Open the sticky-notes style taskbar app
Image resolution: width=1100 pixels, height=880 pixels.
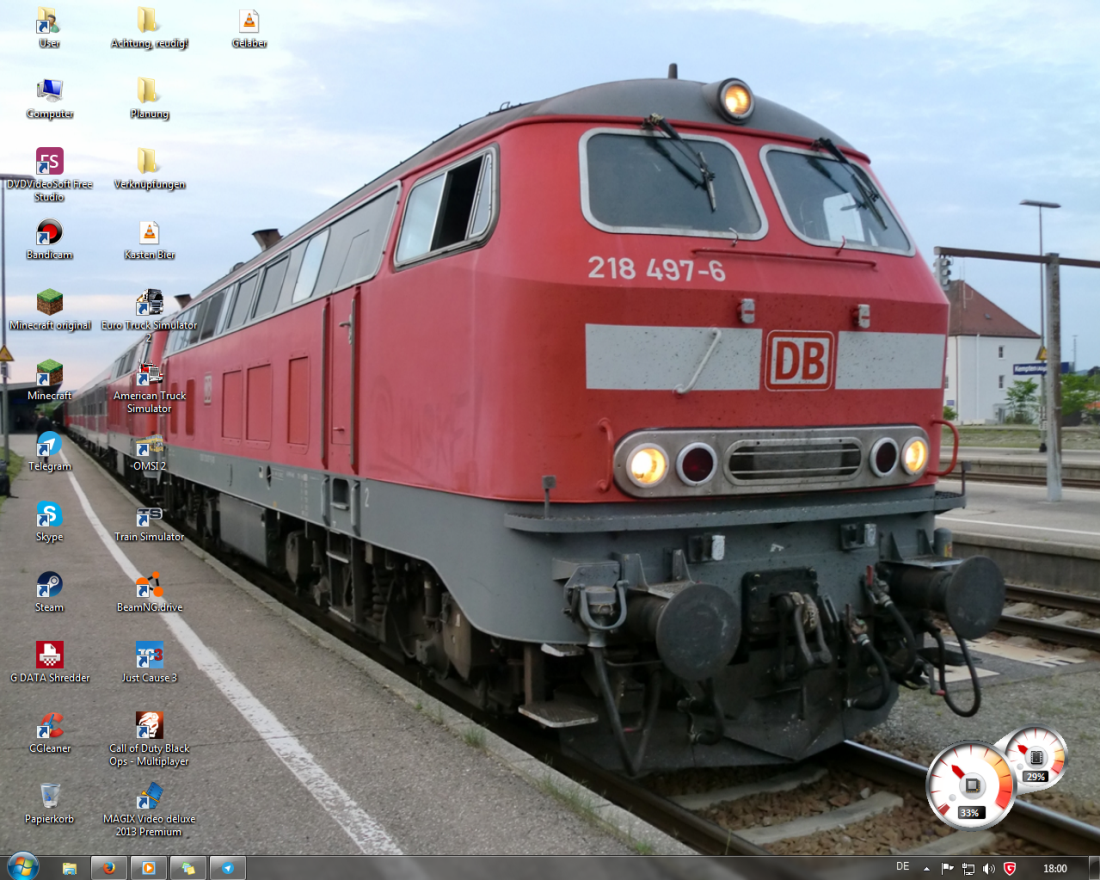point(188,868)
